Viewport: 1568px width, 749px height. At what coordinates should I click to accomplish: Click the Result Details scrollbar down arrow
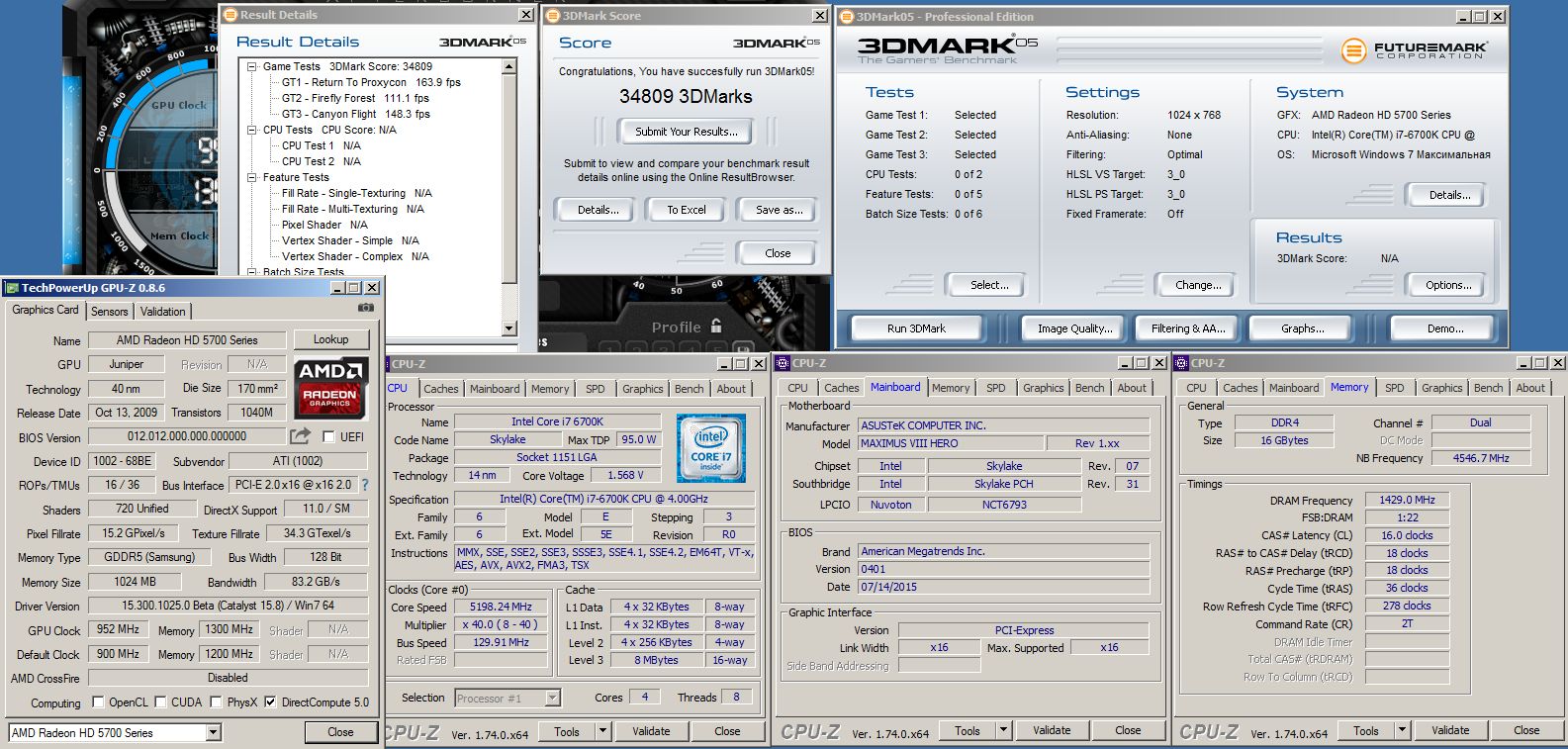[x=509, y=328]
